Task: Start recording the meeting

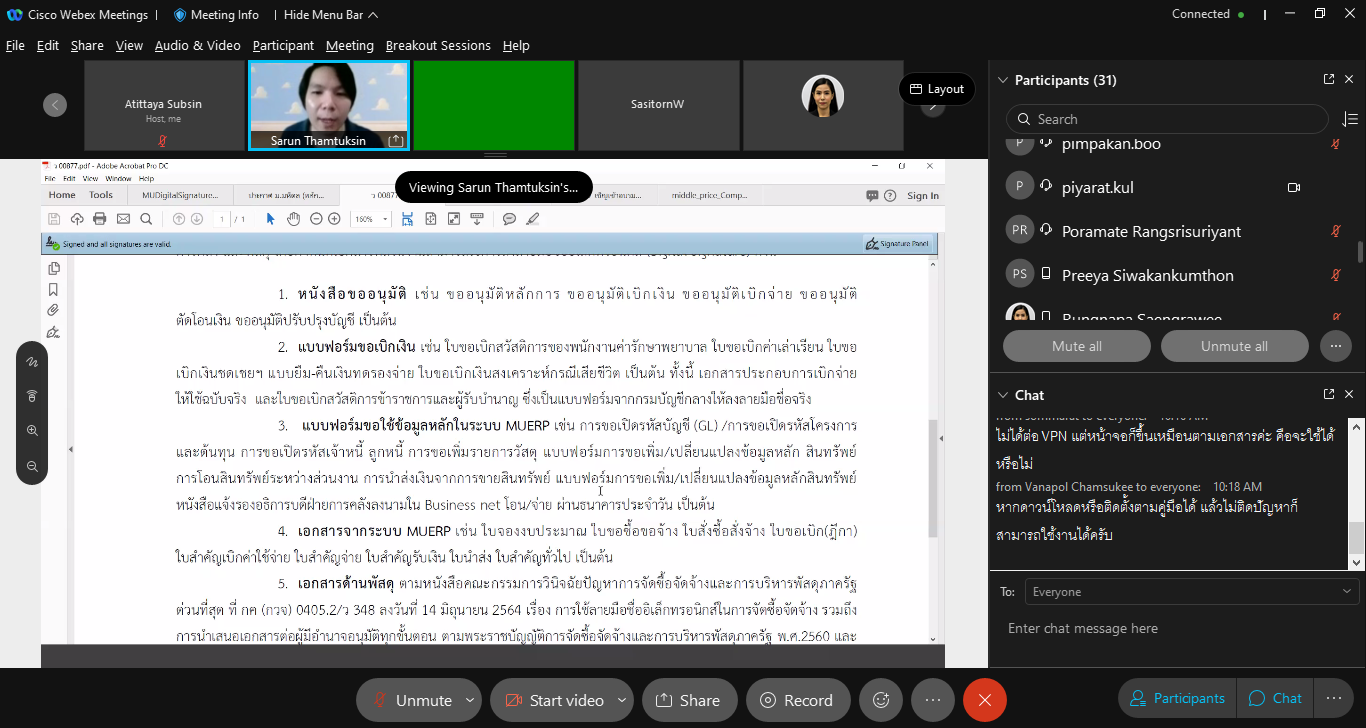Action: tap(797, 700)
